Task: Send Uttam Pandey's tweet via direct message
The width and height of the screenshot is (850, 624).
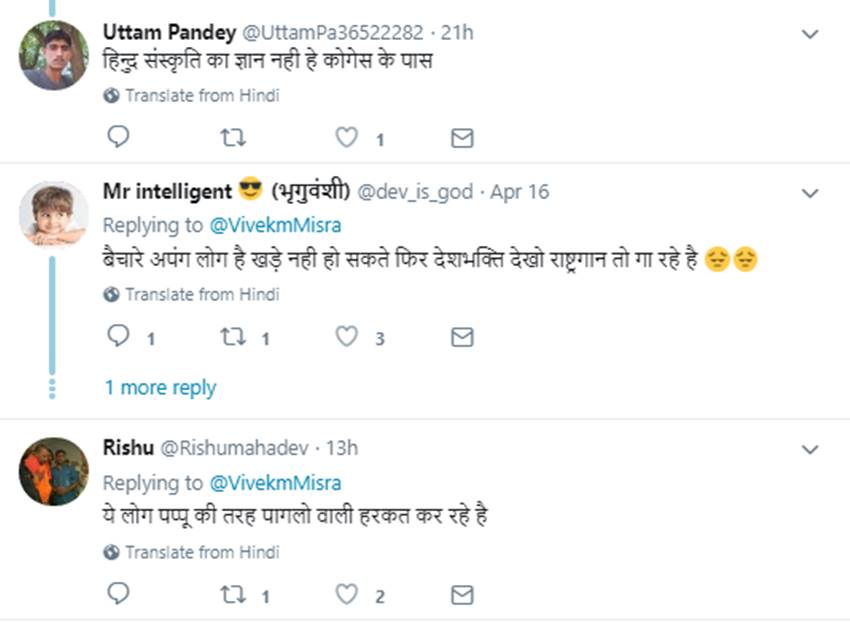Action: [462, 138]
